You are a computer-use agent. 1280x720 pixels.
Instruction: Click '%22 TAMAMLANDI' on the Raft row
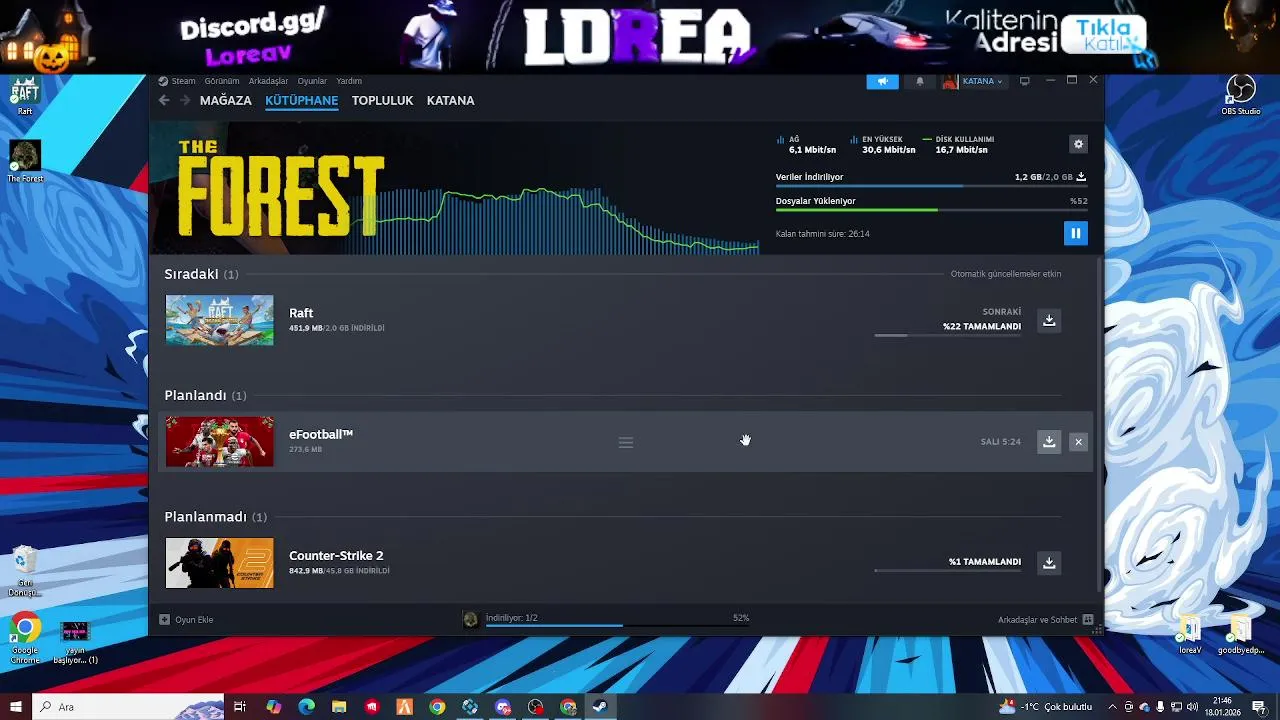click(x=982, y=327)
